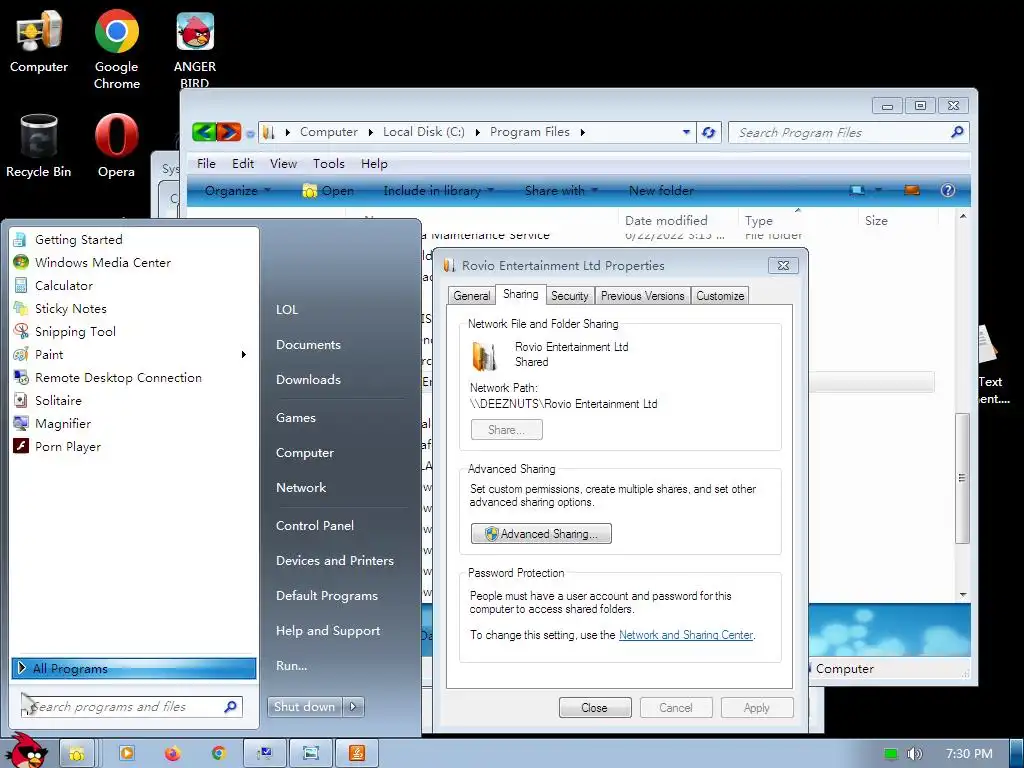Image resolution: width=1024 pixels, height=768 pixels.
Task: Click Run... in Start menu
Action: click(x=291, y=666)
